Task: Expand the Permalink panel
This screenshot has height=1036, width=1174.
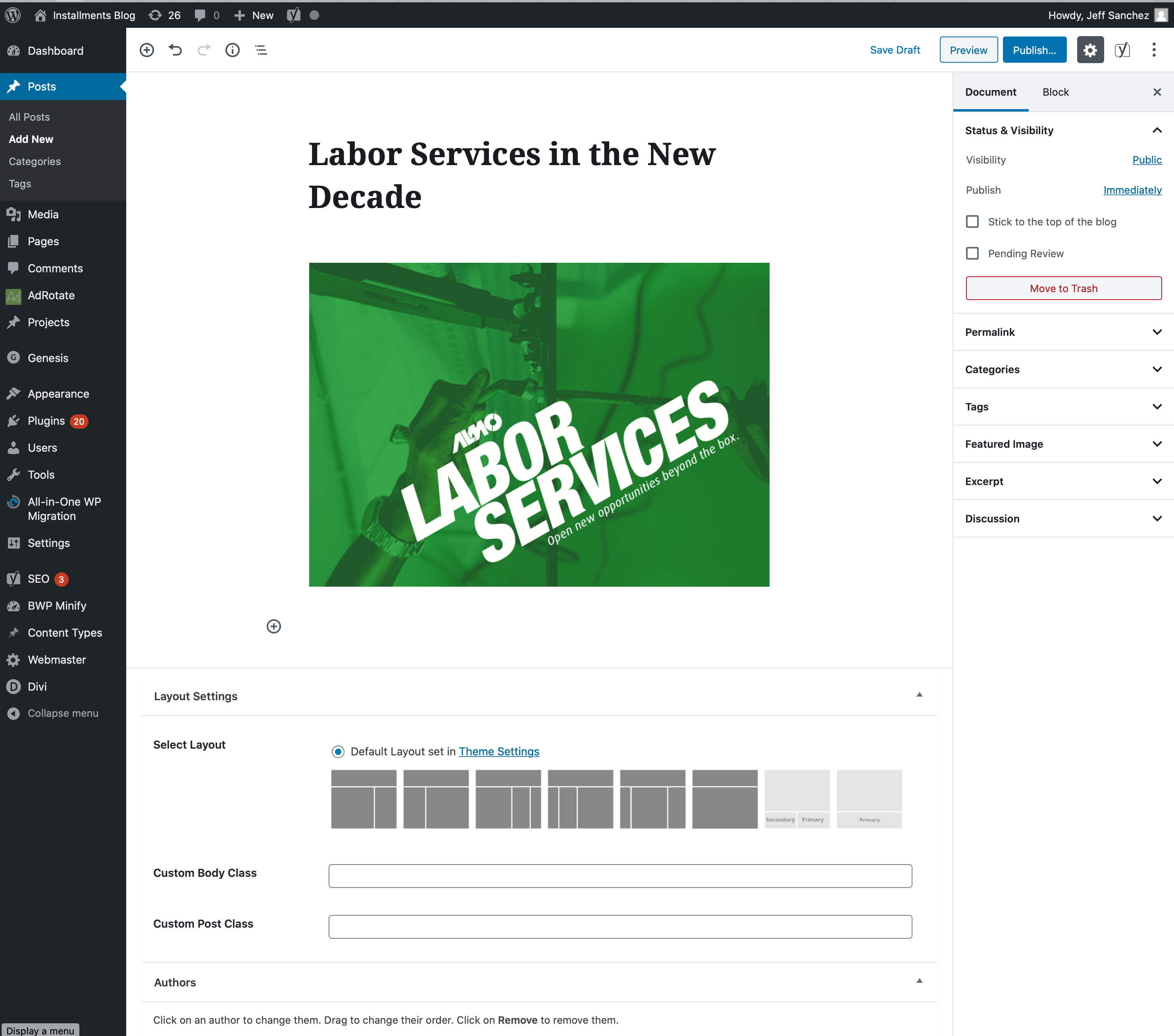Action: tap(1062, 332)
